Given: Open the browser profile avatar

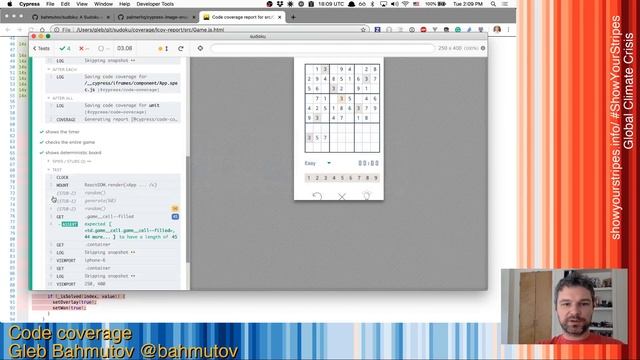Looking at the screenshot, I should (497, 29).
